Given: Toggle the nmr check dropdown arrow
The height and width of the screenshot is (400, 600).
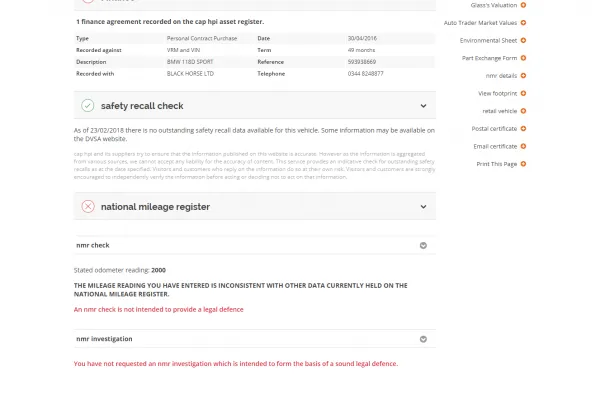Looking at the screenshot, I should (x=423, y=245).
